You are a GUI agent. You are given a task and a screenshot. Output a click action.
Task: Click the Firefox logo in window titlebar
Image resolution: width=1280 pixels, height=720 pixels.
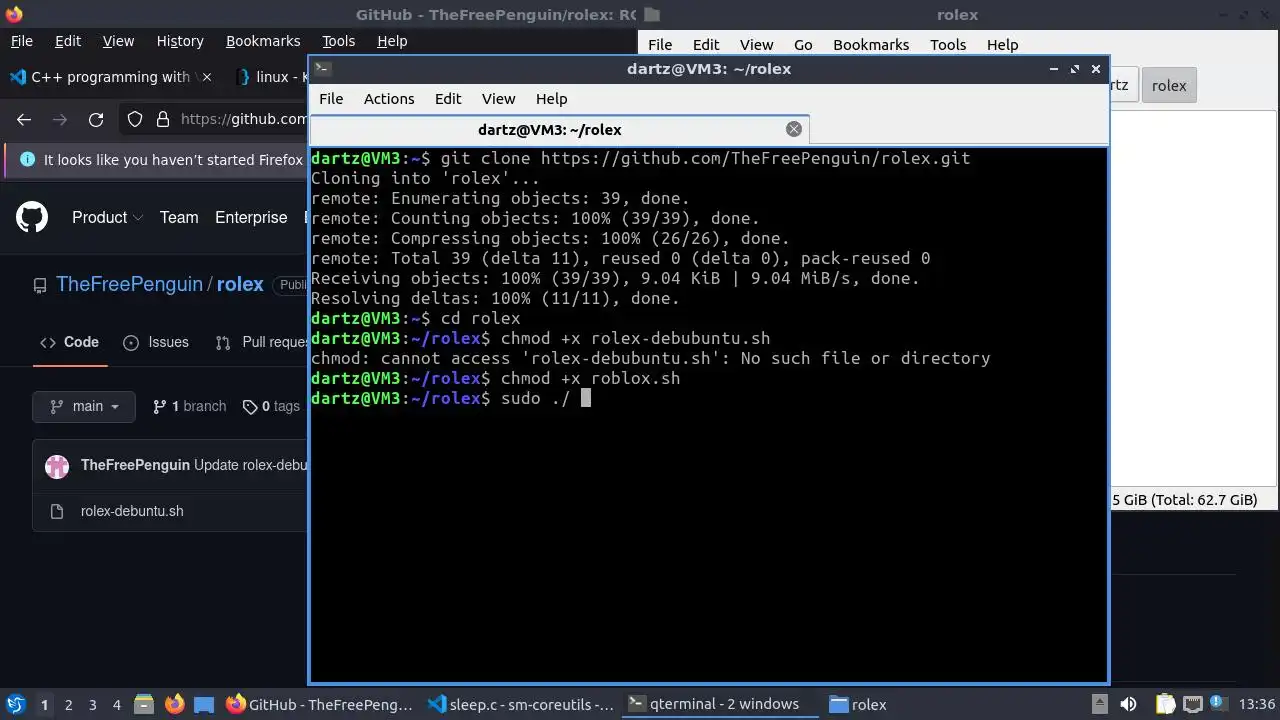(14, 14)
